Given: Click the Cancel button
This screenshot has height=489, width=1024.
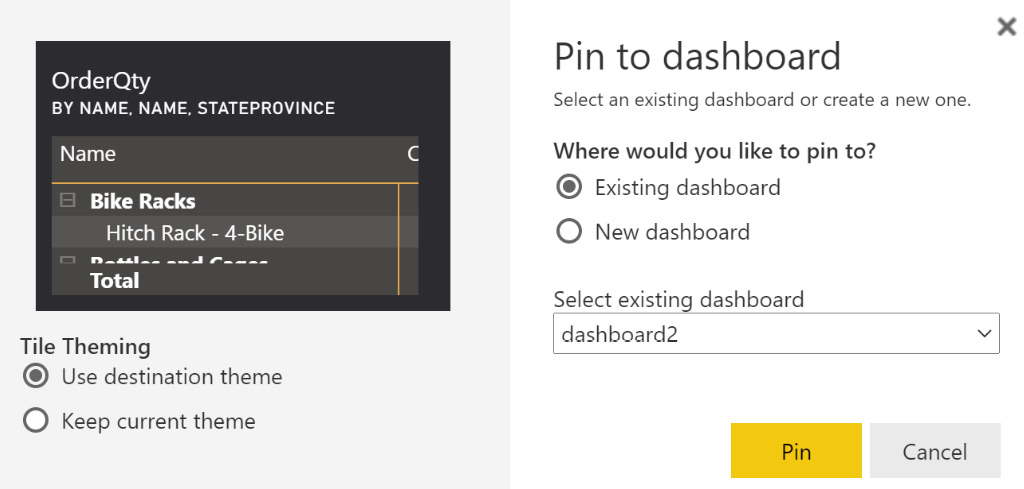Looking at the screenshot, I should pyautogui.click(x=934, y=451).
